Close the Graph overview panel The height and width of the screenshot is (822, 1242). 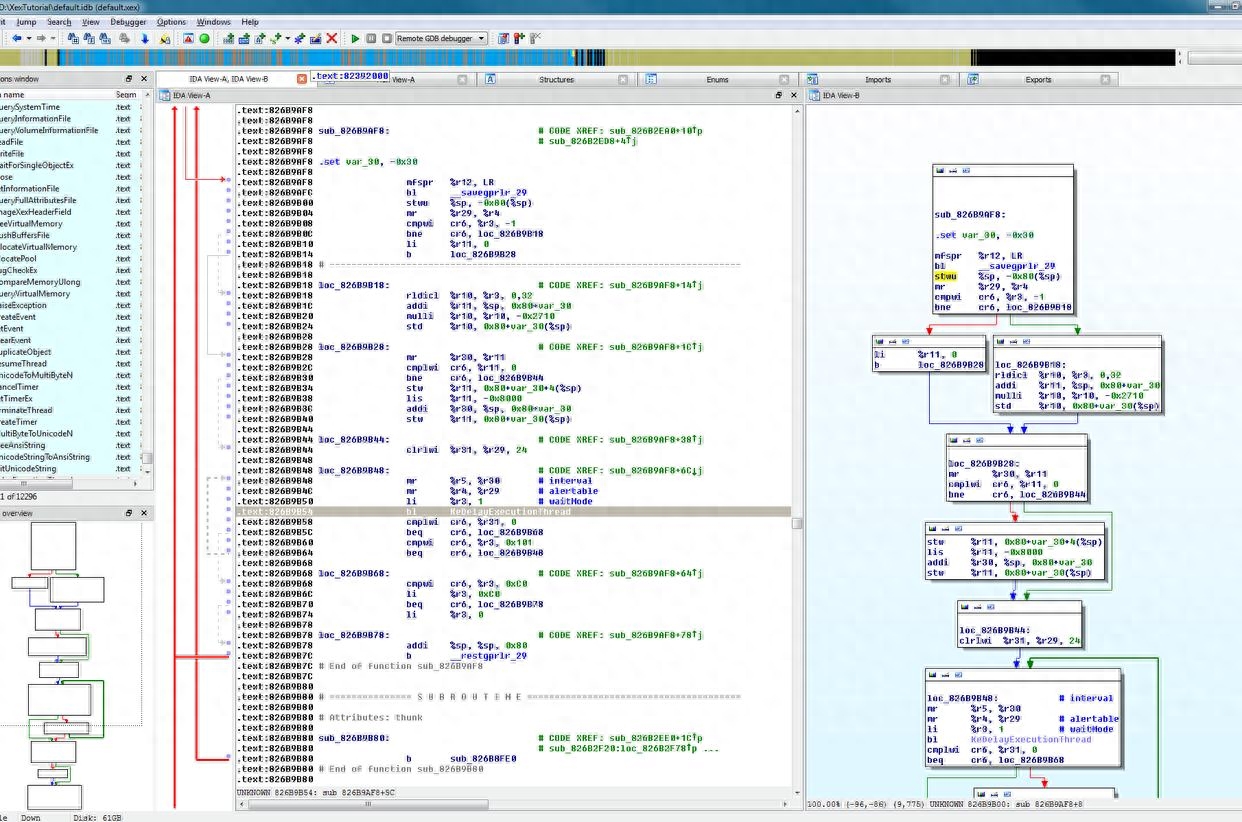[x=144, y=513]
